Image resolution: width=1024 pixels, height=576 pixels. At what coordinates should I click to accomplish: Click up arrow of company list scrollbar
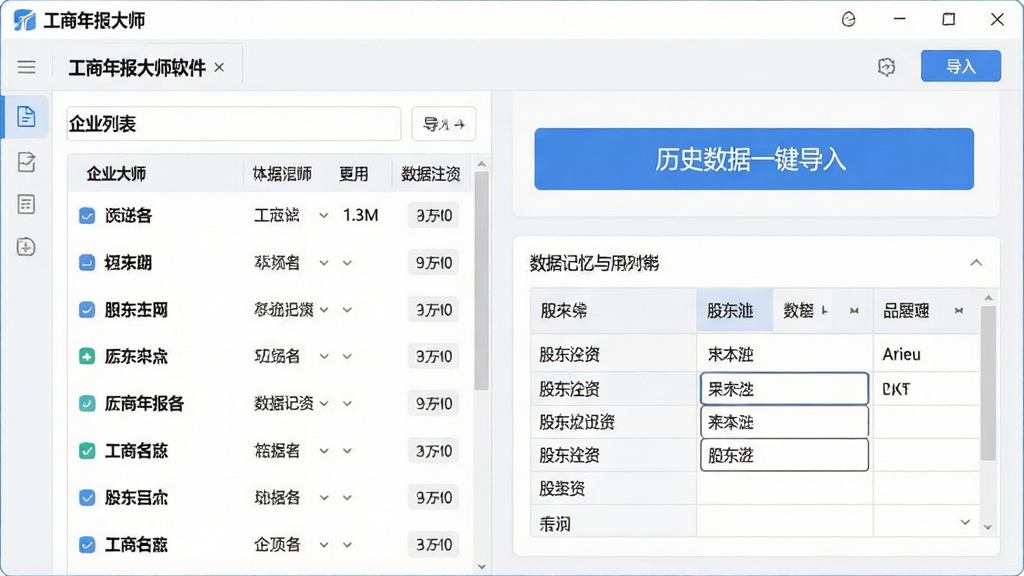click(x=481, y=164)
